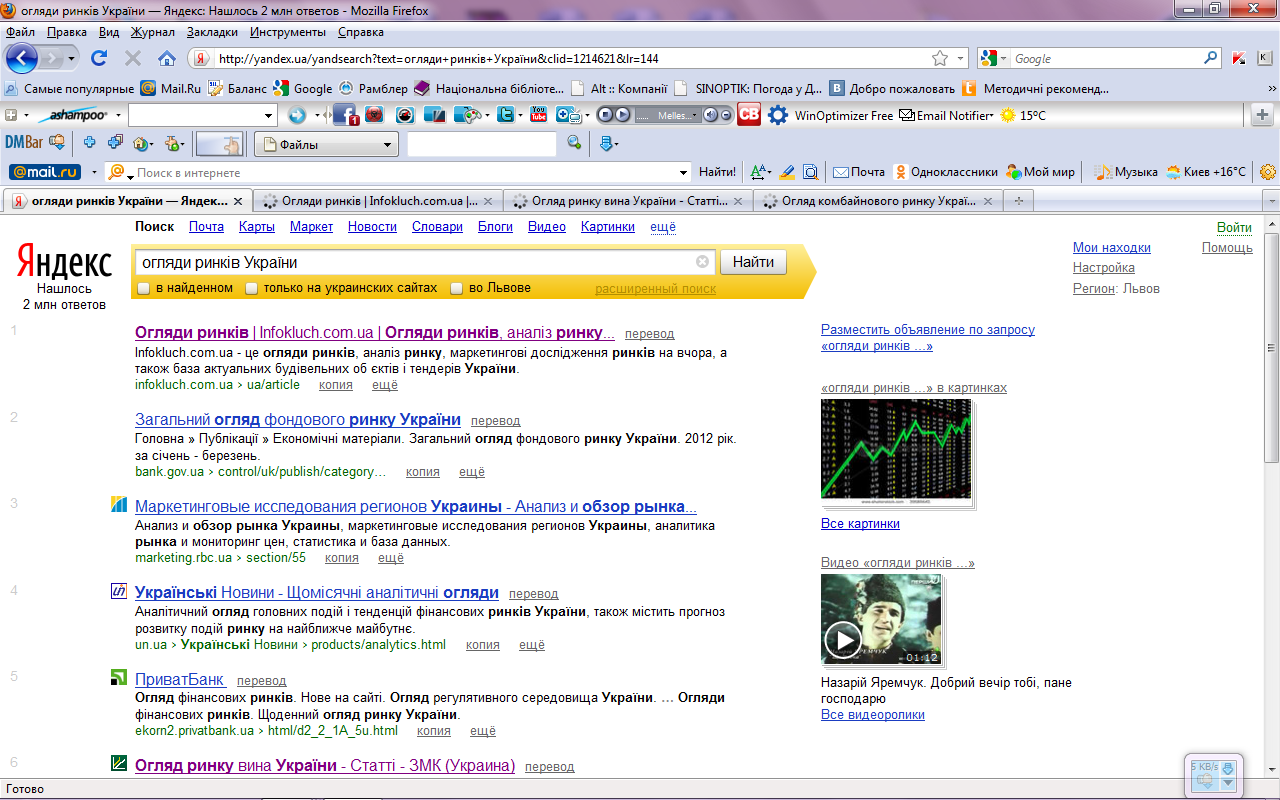This screenshot has height=800, width=1280.
Task: Open Мой мир from the Mail.ru toolbar
Action: 1040,172
